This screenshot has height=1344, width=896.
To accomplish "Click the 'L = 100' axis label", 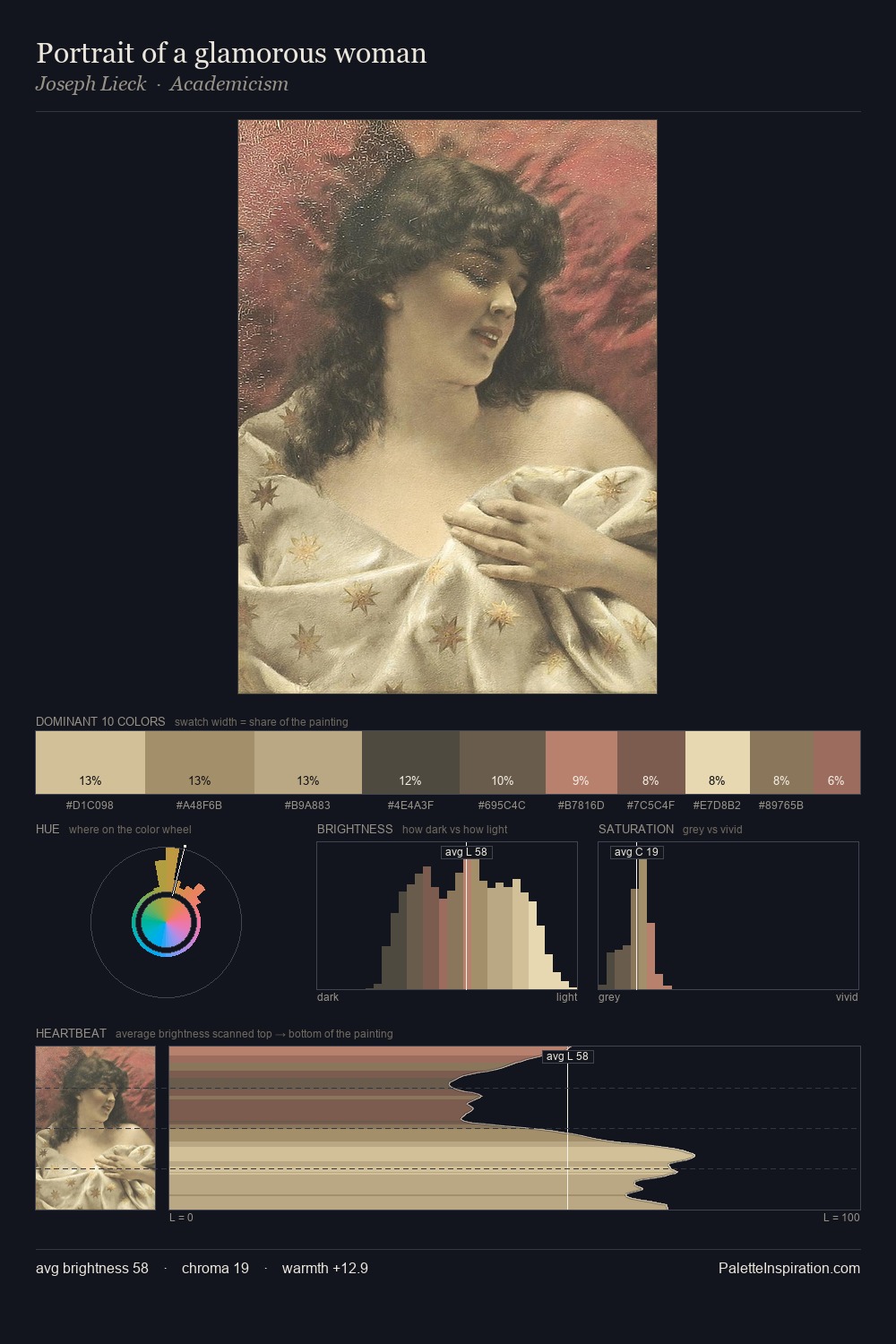I will click(x=841, y=1218).
